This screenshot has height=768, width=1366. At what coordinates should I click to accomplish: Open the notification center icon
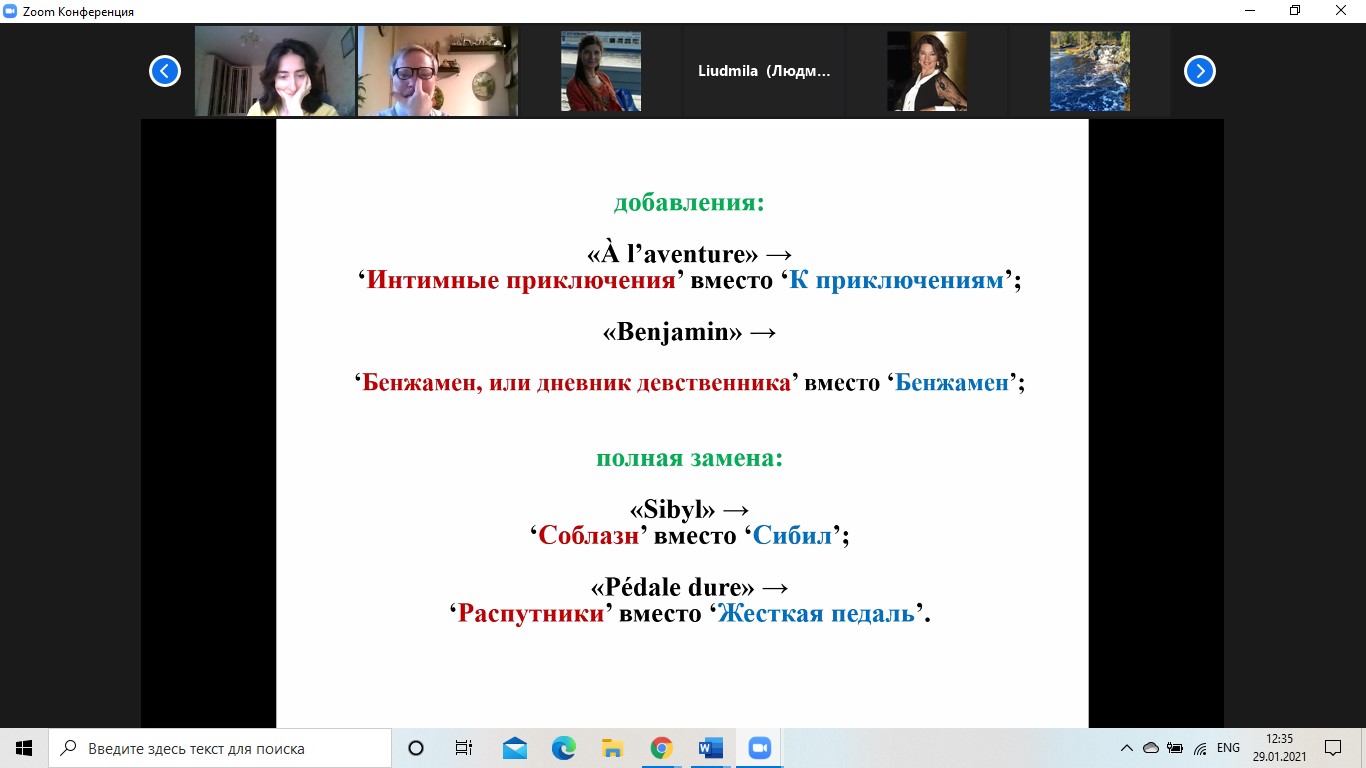[x=1333, y=748]
